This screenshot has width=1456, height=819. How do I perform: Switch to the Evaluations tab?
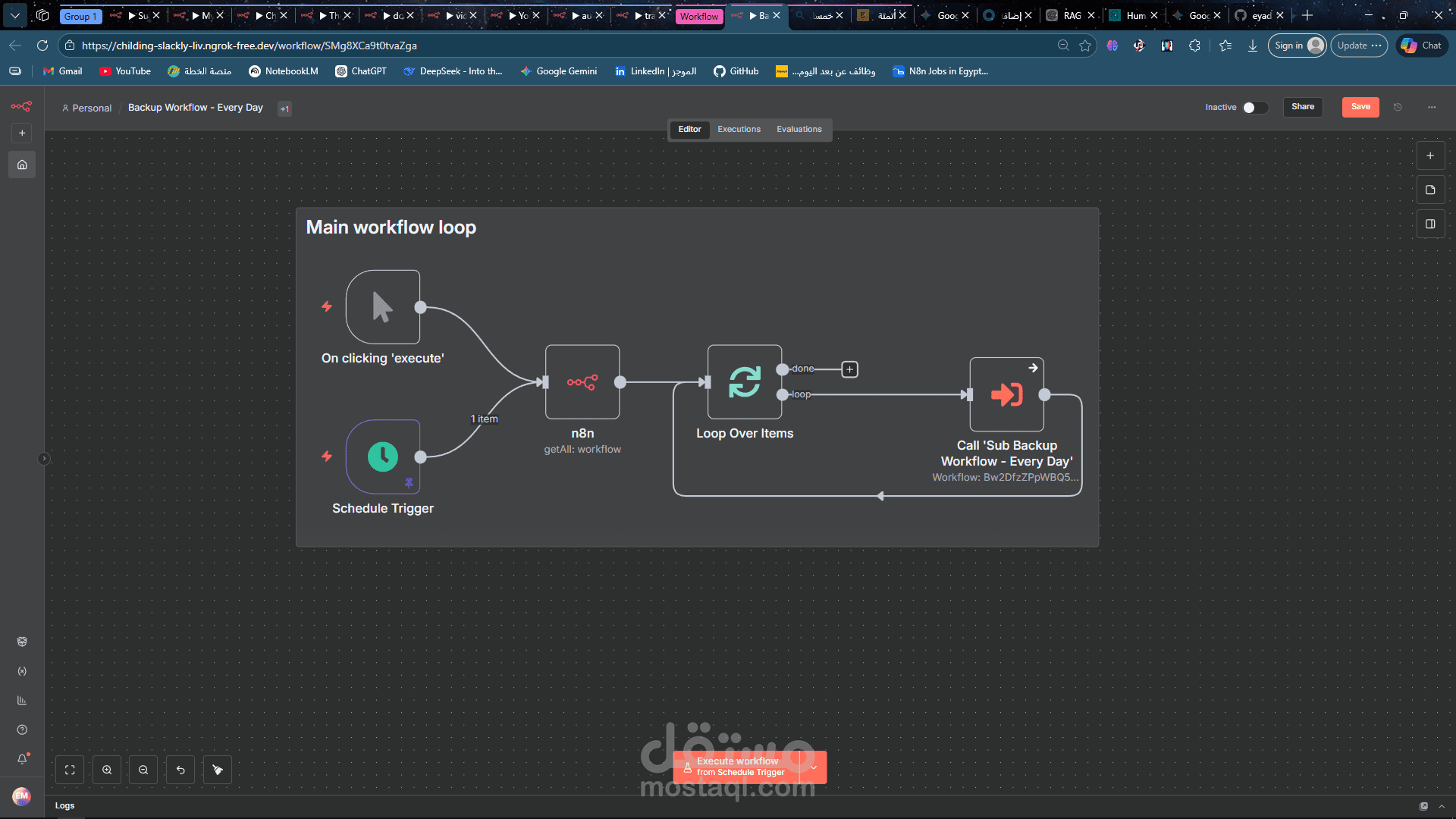point(799,130)
